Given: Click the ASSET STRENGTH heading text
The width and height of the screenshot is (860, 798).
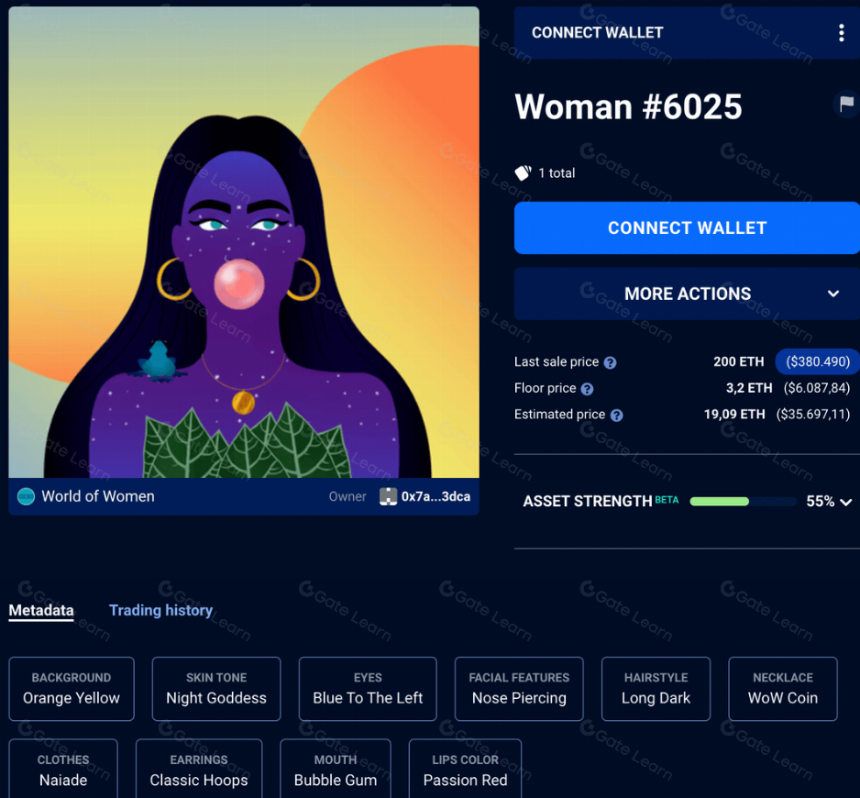Looking at the screenshot, I should click(587, 501).
